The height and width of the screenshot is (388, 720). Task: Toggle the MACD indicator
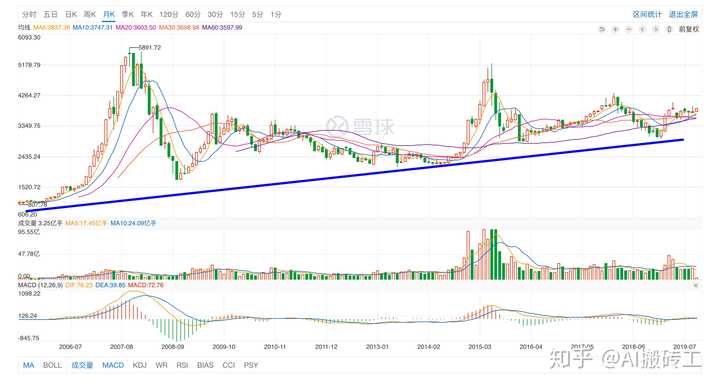(113, 365)
